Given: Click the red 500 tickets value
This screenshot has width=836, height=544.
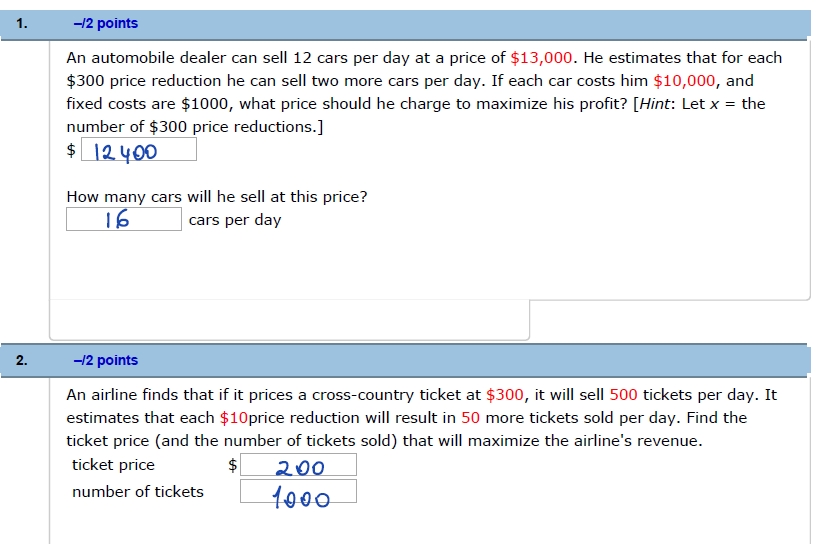Looking at the screenshot, I should [x=624, y=395].
